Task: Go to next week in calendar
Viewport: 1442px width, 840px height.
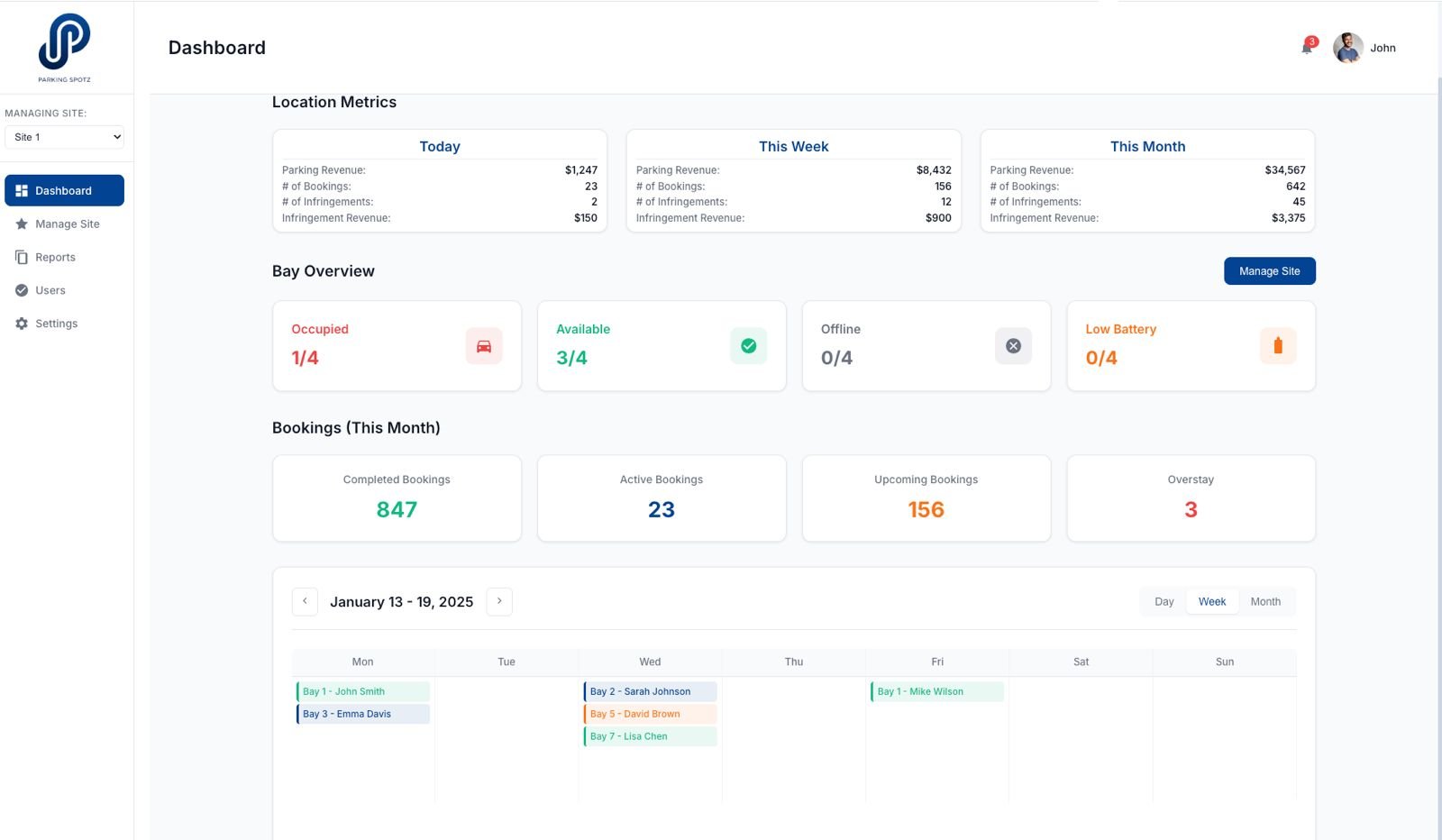Action: 499,601
